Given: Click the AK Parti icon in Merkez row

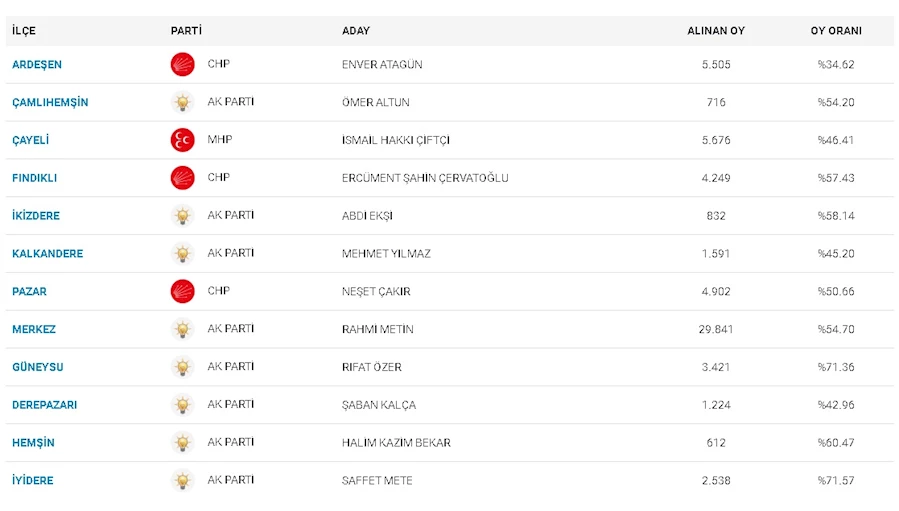Looking at the screenshot, I should pos(182,329).
